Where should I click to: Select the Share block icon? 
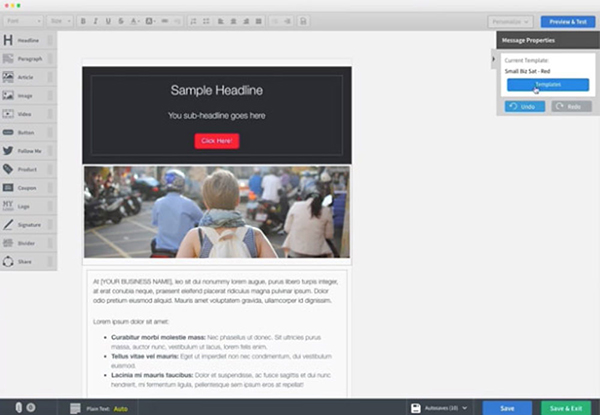[x=8, y=262]
